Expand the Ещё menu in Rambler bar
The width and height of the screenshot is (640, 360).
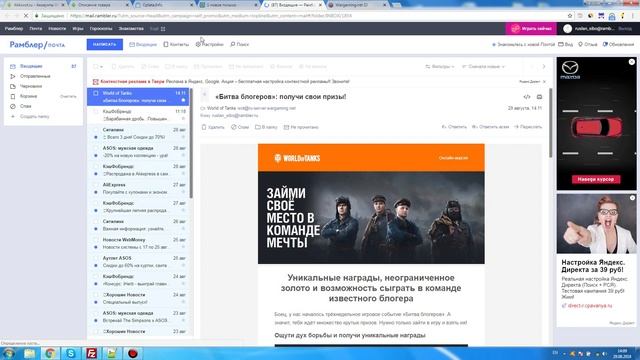coord(158,29)
